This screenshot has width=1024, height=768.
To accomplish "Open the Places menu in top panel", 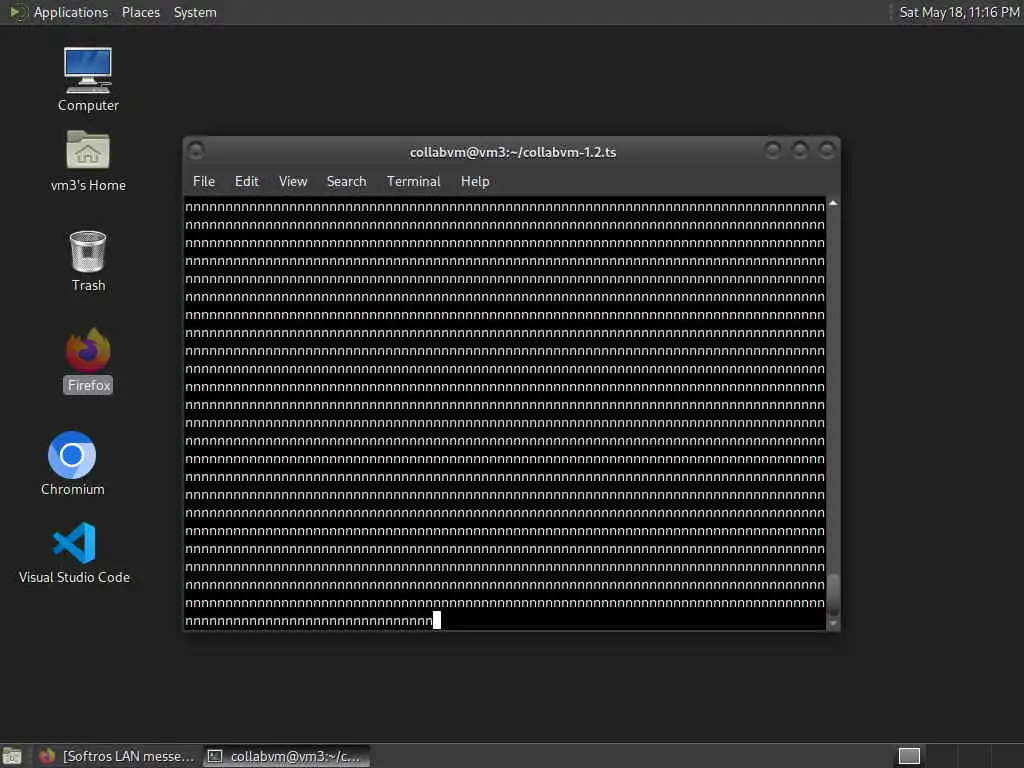I will pyautogui.click(x=140, y=12).
